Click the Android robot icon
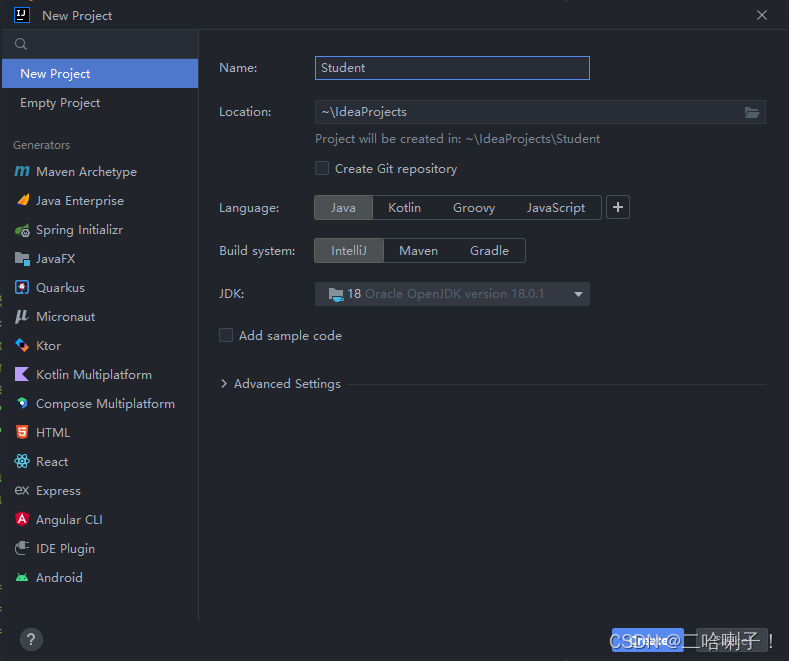The height and width of the screenshot is (661, 789). click(22, 577)
